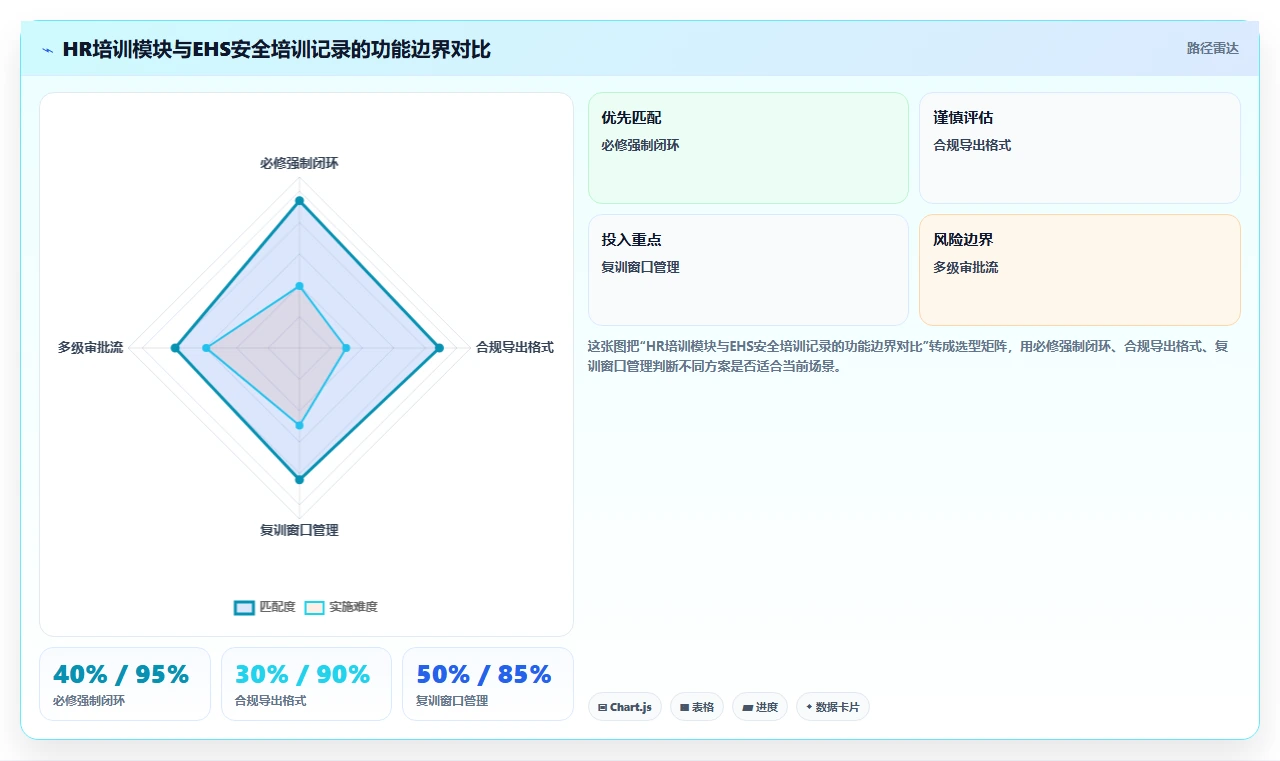The image size is (1280, 761).
Task: Click 实施难度 data point on 复训窗口管理 axis
Action: pos(299,425)
